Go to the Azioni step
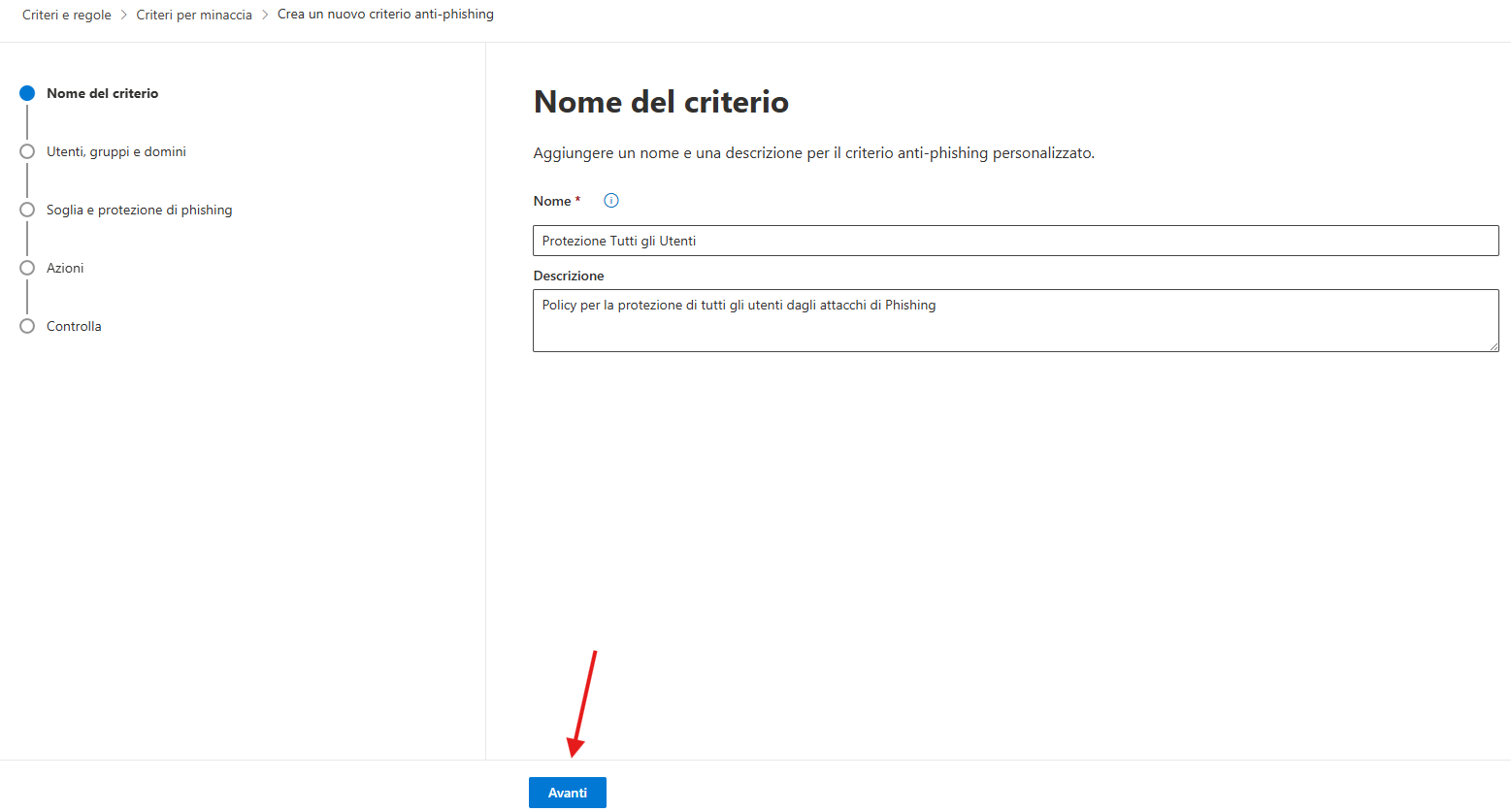Image resolution: width=1511 pixels, height=812 pixels. (65, 268)
